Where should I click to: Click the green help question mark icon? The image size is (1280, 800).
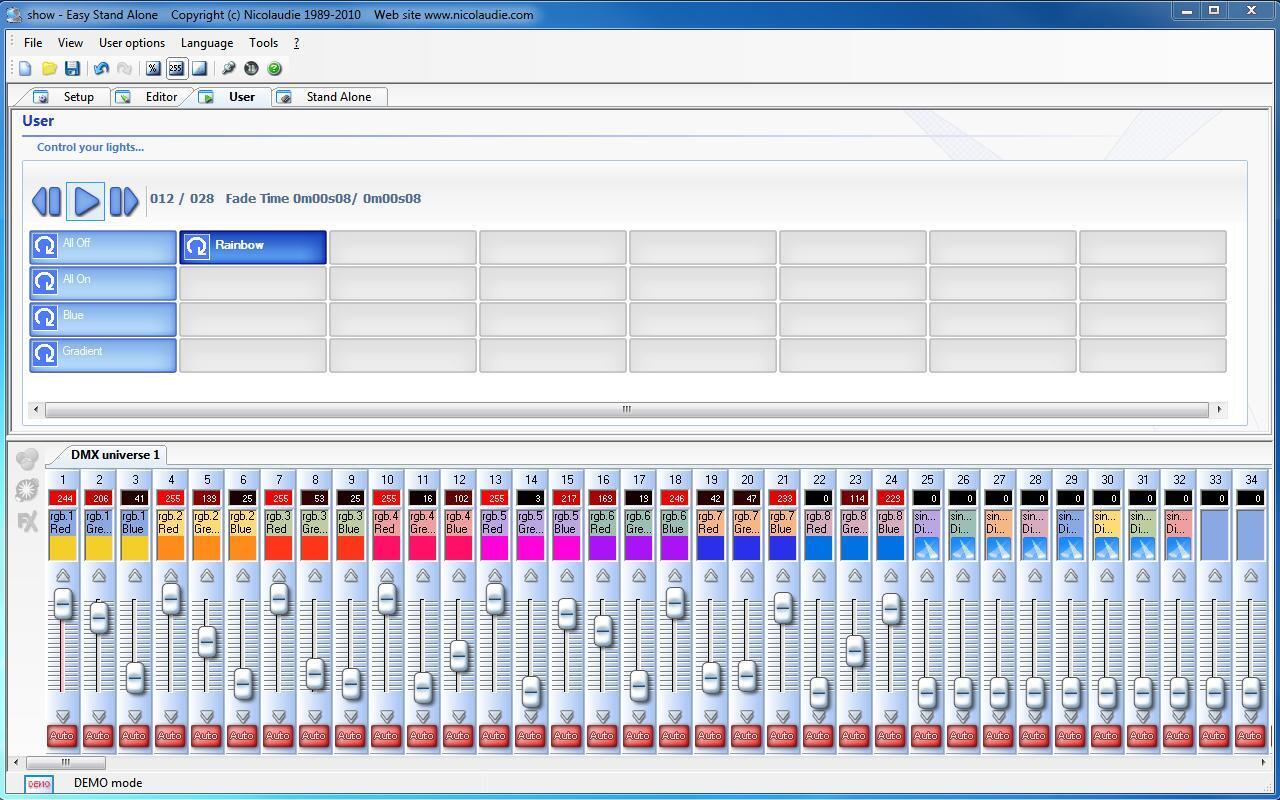(274, 68)
